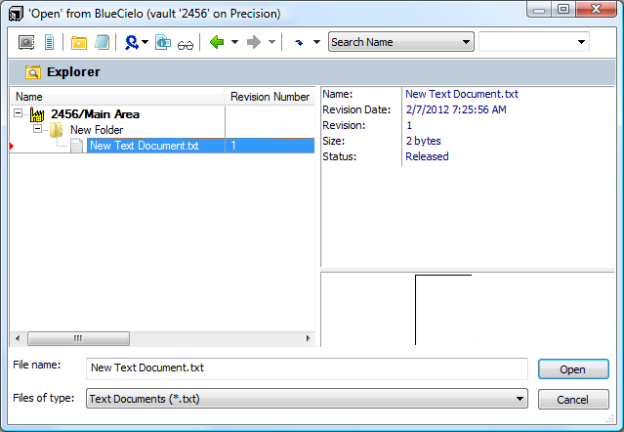Screen dimensions: 624x432
Task: Click the New Folder yellow folder icon
Action: click(56, 130)
